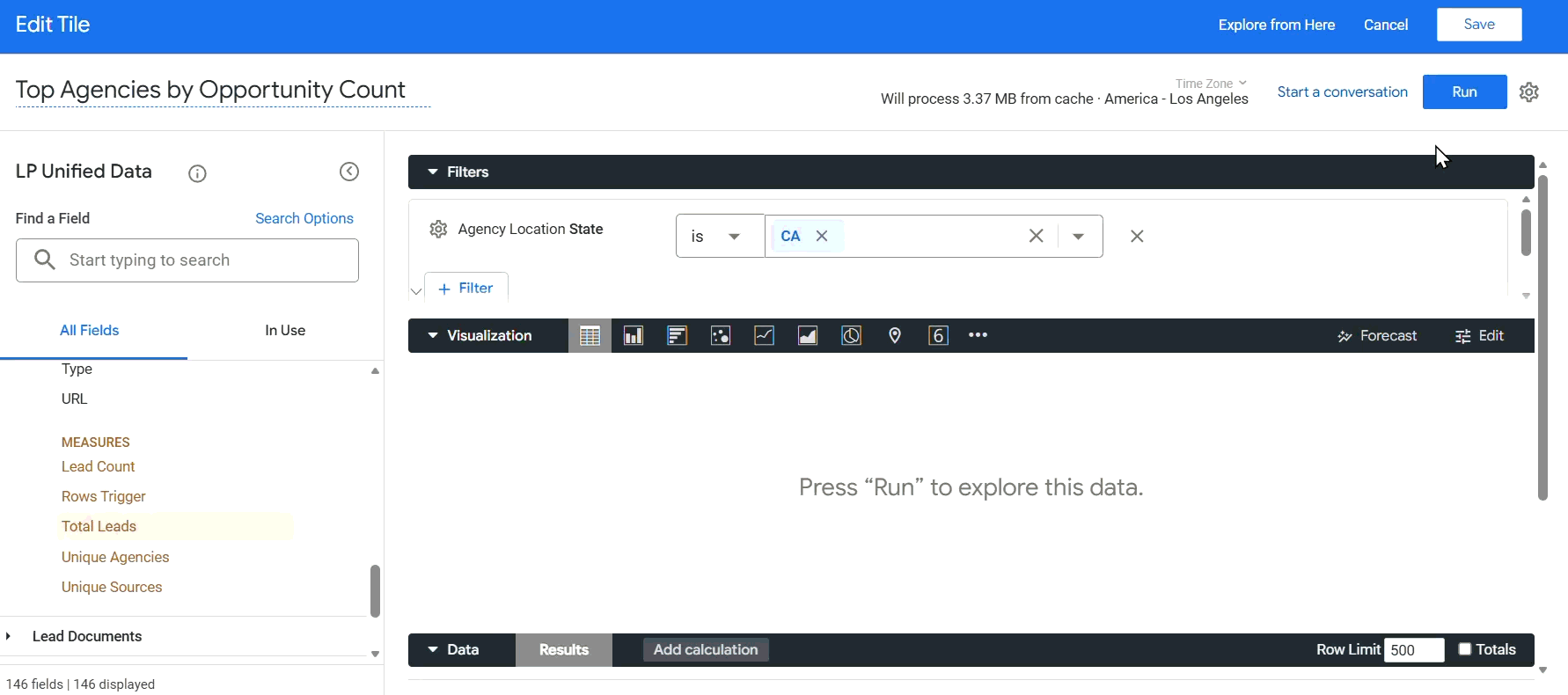Viewport: 1568px width, 695px height.
Task: Open Search Options link
Action: 304,219
